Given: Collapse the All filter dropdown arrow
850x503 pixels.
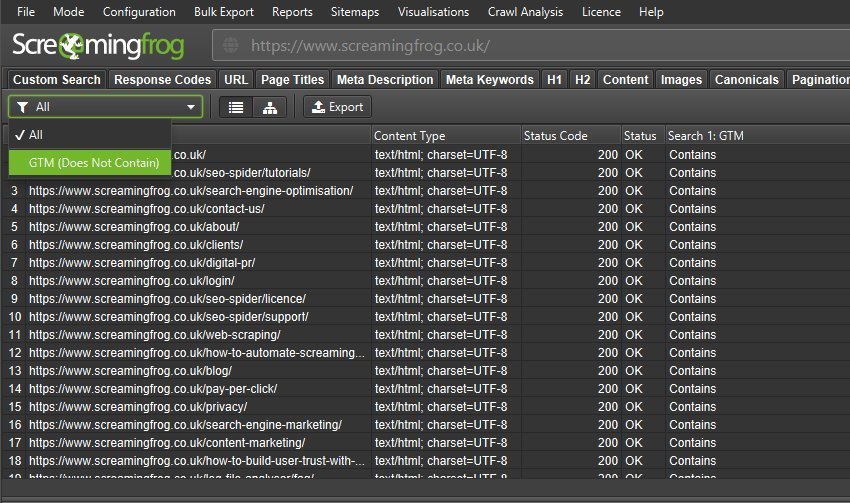Looking at the screenshot, I should click(190, 107).
